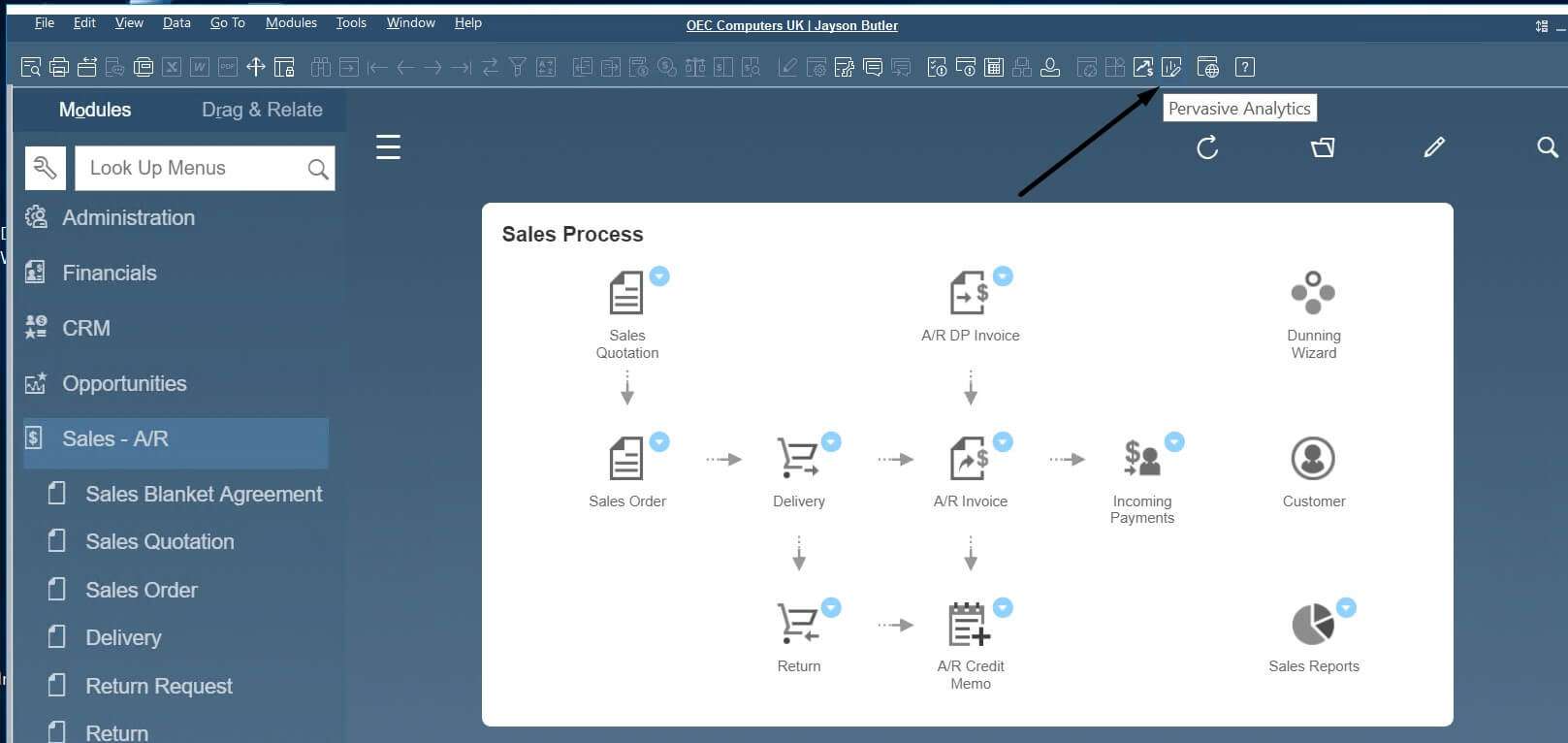The image size is (1568, 743).
Task: Open the Window menu
Action: coord(411,22)
